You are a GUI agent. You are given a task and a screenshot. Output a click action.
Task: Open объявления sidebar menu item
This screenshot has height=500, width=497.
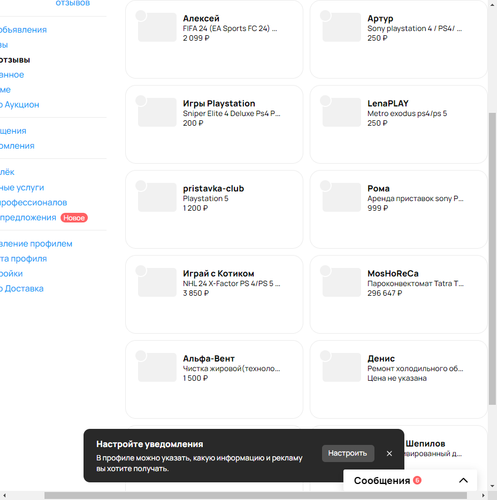click(23, 30)
